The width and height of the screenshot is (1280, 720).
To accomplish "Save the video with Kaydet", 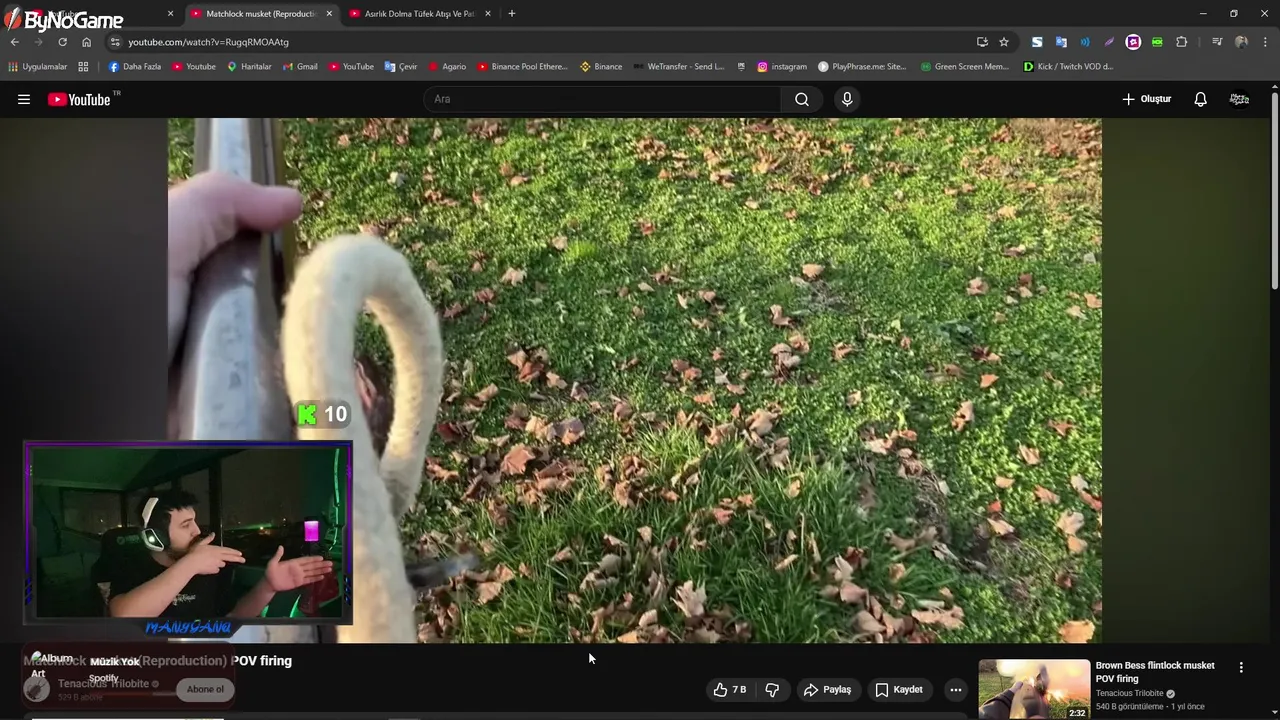I will pos(899,690).
